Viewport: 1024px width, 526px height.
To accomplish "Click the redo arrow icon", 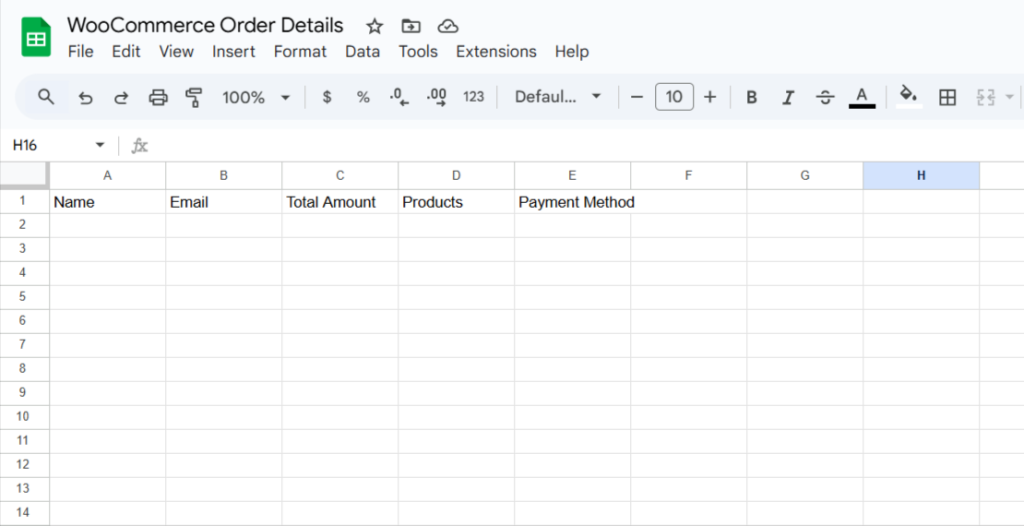I will (x=121, y=97).
